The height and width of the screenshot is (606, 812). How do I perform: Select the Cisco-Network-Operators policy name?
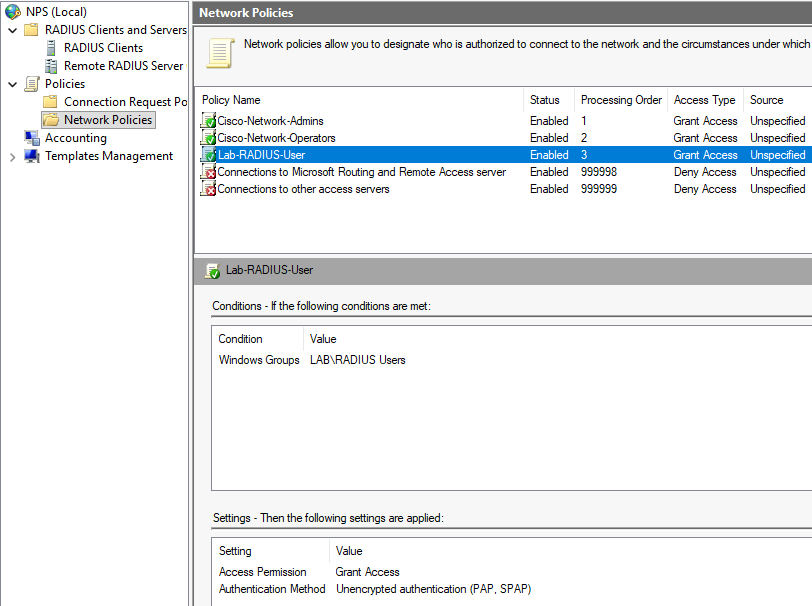pyautogui.click(x=277, y=138)
